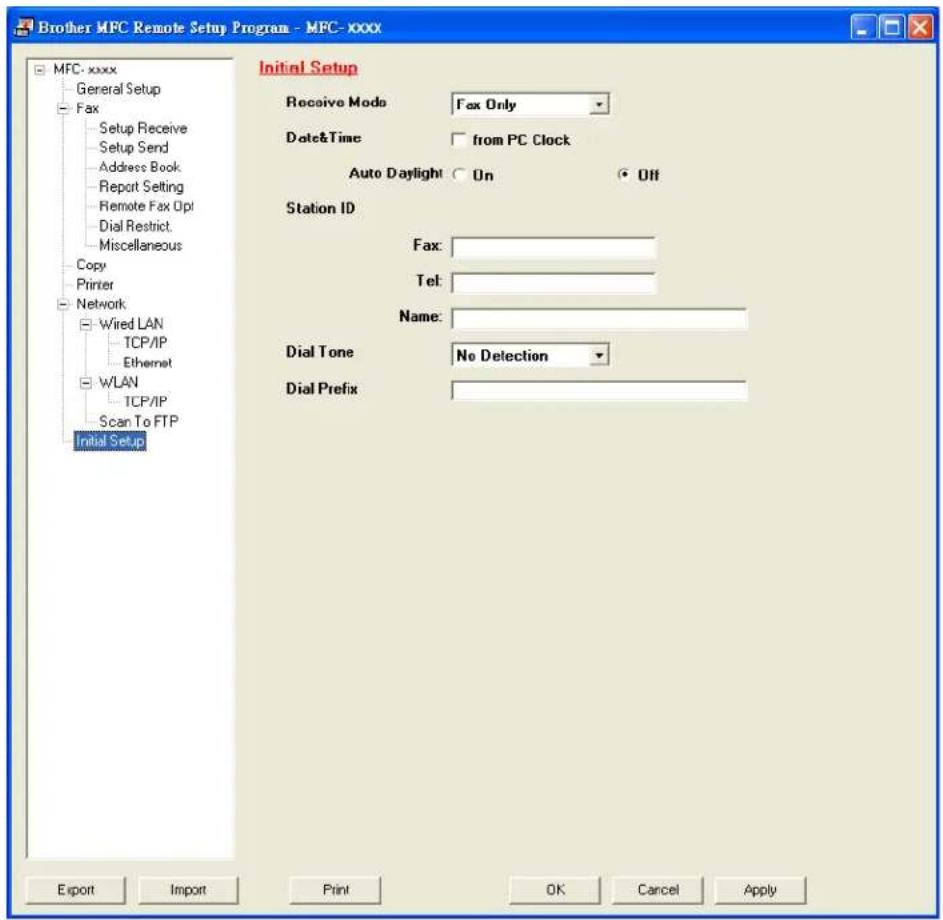This screenshot has width=943, height=920.
Task: Collapse the Network tree branch
Action: (63, 304)
